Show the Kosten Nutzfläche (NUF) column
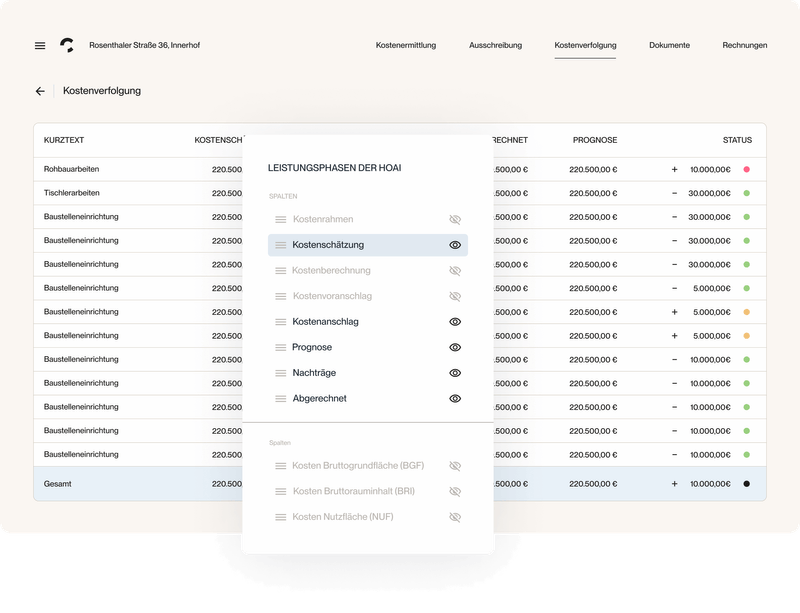 tap(457, 517)
